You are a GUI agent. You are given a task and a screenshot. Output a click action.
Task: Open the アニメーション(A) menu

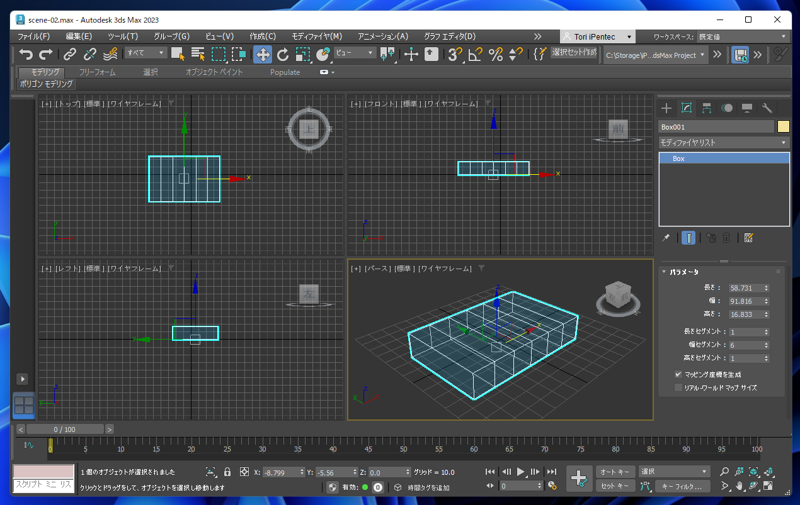(383, 37)
